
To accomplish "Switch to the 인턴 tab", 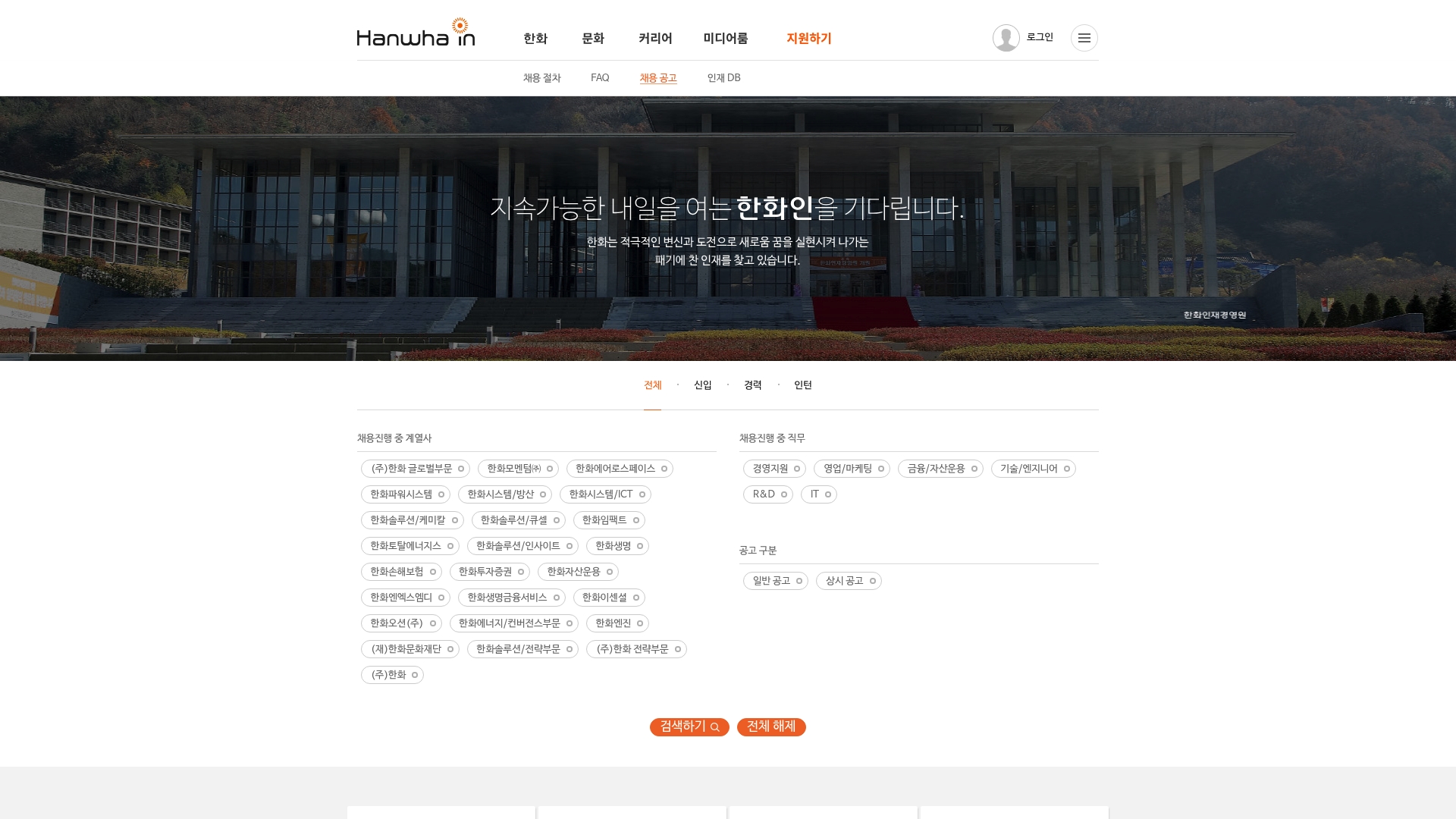I will click(x=803, y=385).
